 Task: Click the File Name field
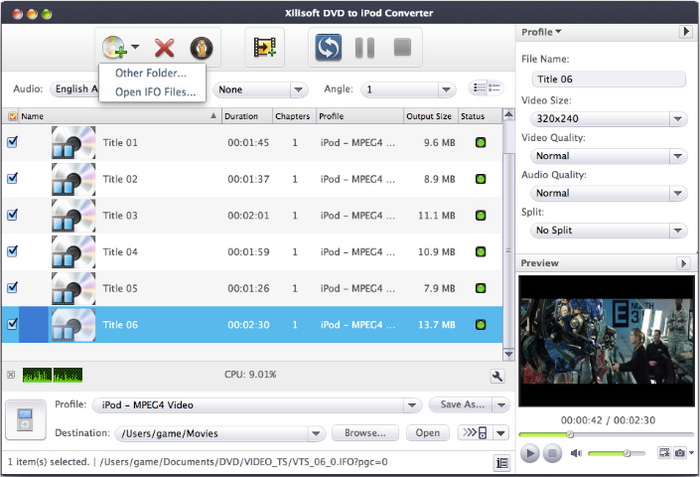click(x=608, y=80)
